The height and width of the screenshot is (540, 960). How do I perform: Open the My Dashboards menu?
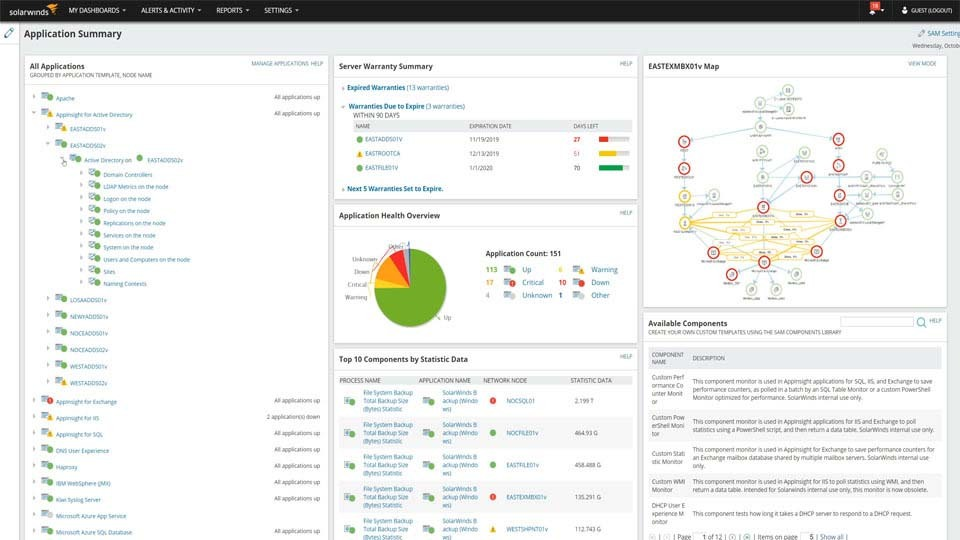point(97,10)
